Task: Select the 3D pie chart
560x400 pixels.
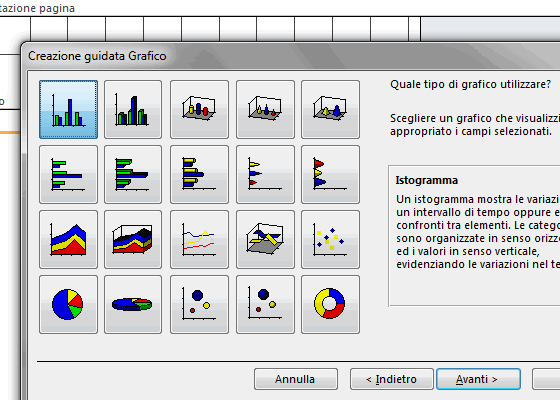Action: [133, 304]
